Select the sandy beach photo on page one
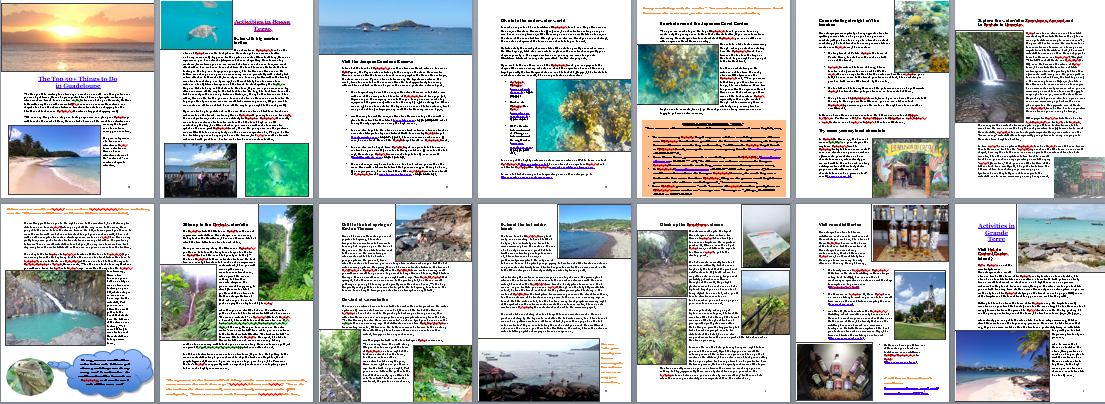The image size is (1105, 404). (53, 159)
